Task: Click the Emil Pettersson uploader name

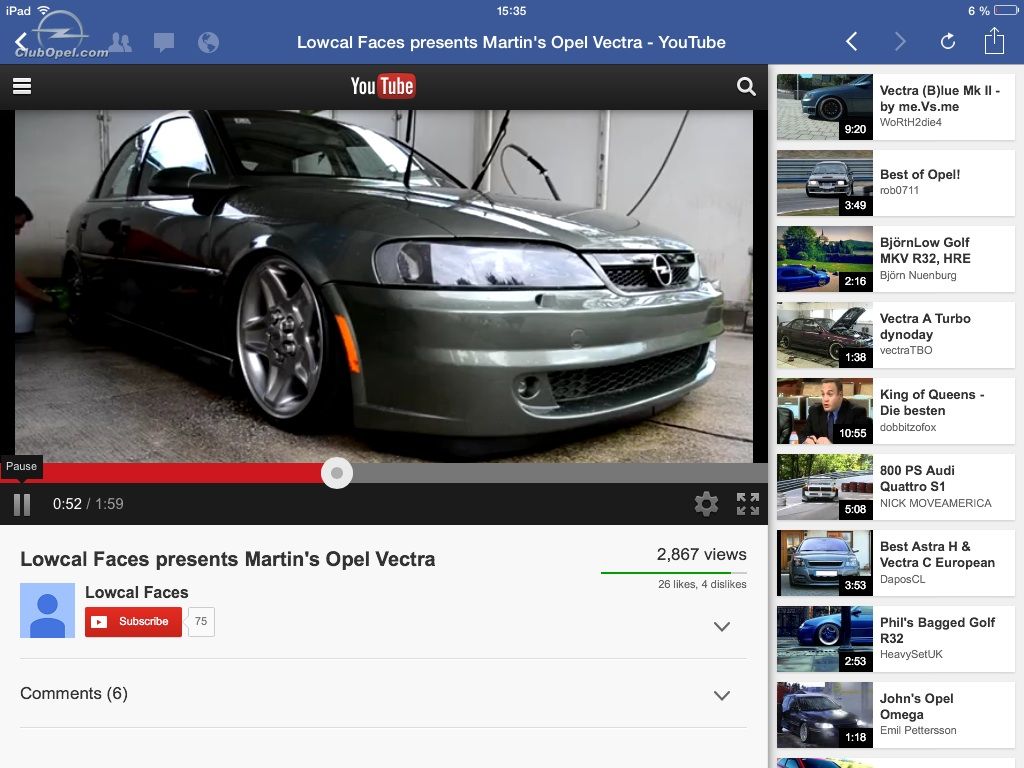Action: pyautogui.click(x=918, y=731)
